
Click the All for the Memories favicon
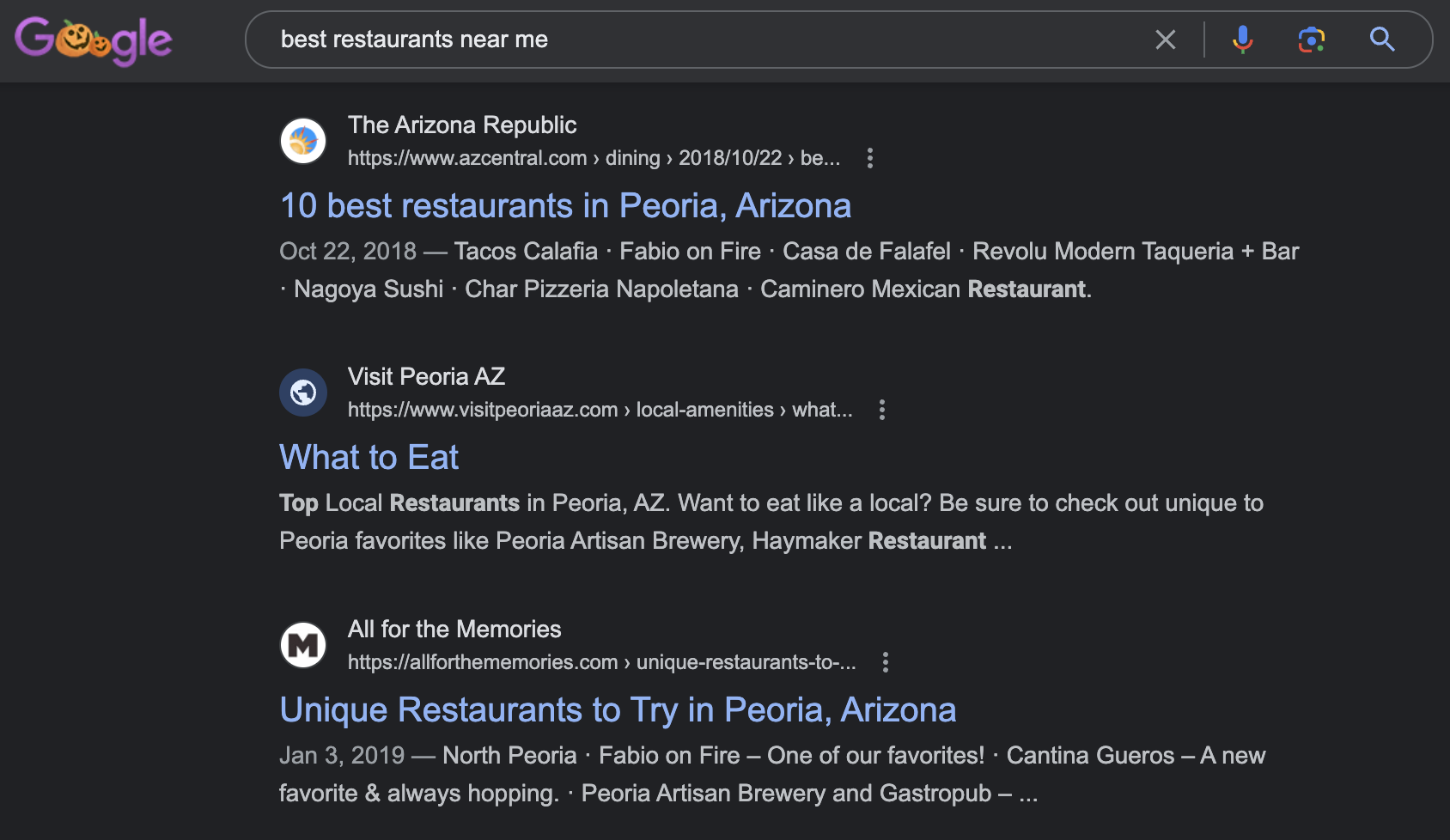(x=303, y=645)
